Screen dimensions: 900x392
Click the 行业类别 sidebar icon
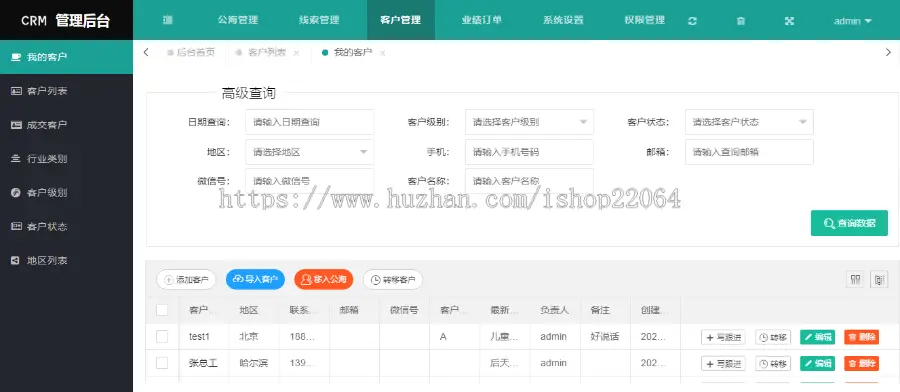16,158
